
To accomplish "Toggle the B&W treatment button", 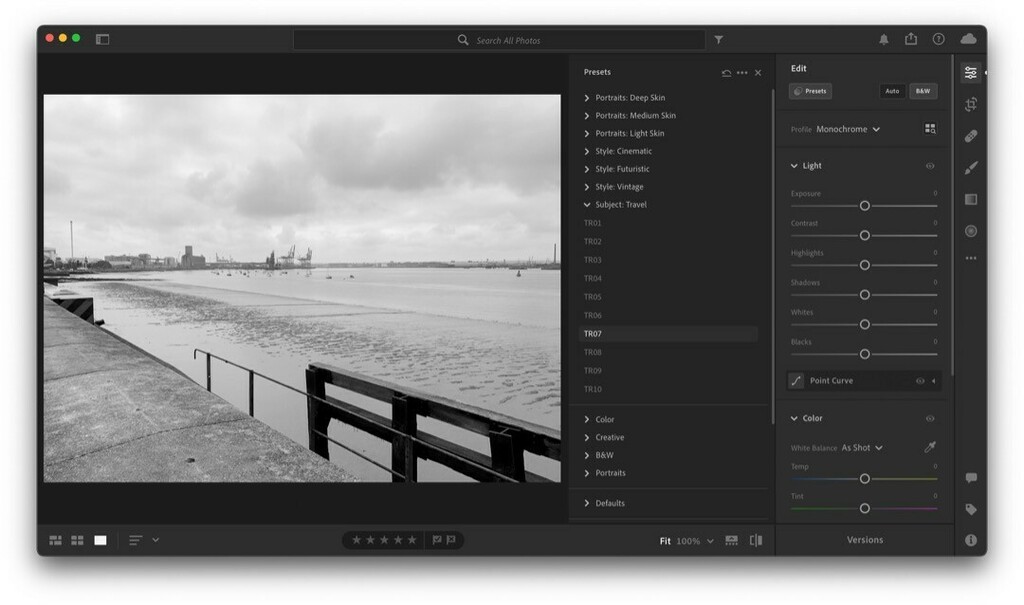I will tap(923, 91).
